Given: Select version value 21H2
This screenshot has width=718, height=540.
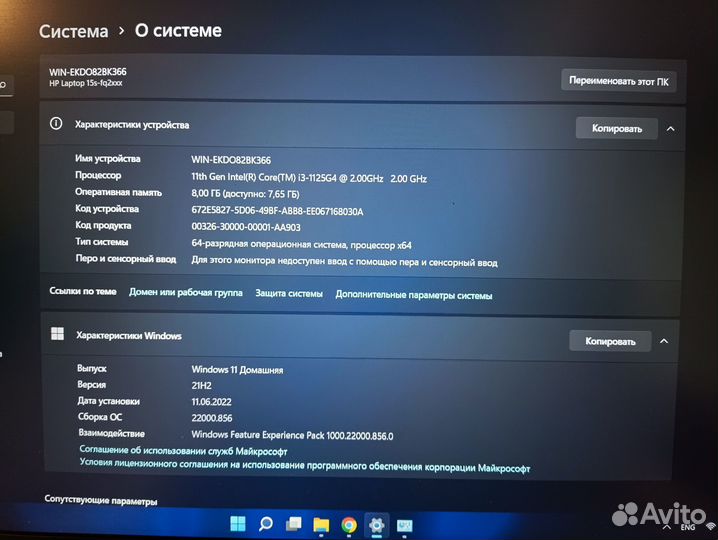Looking at the screenshot, I should (201, 385).
